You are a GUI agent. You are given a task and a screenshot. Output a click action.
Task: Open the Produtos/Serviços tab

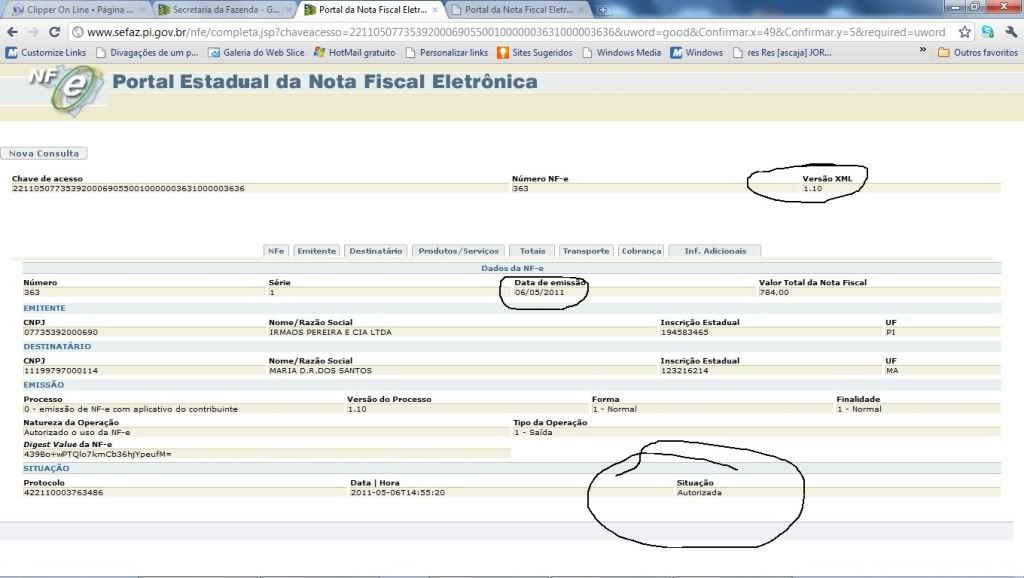coord(458,251)
